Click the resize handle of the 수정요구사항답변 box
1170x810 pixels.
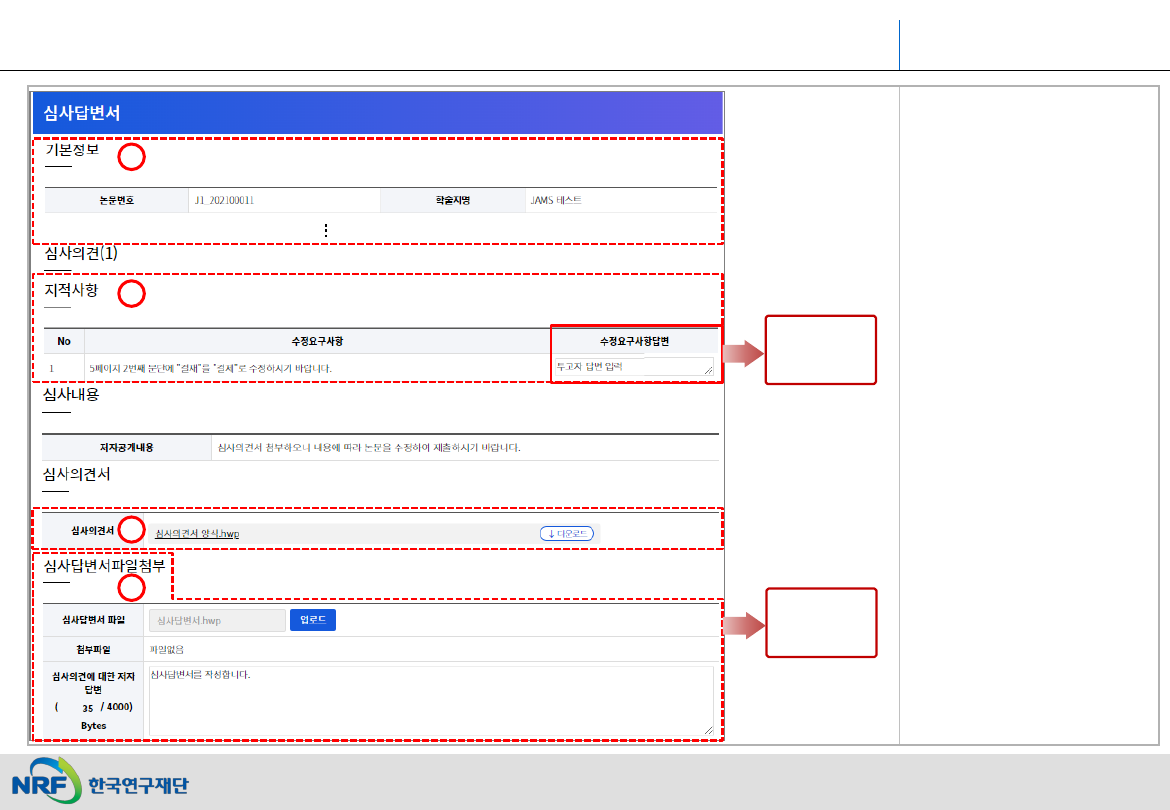click(709, 371)
